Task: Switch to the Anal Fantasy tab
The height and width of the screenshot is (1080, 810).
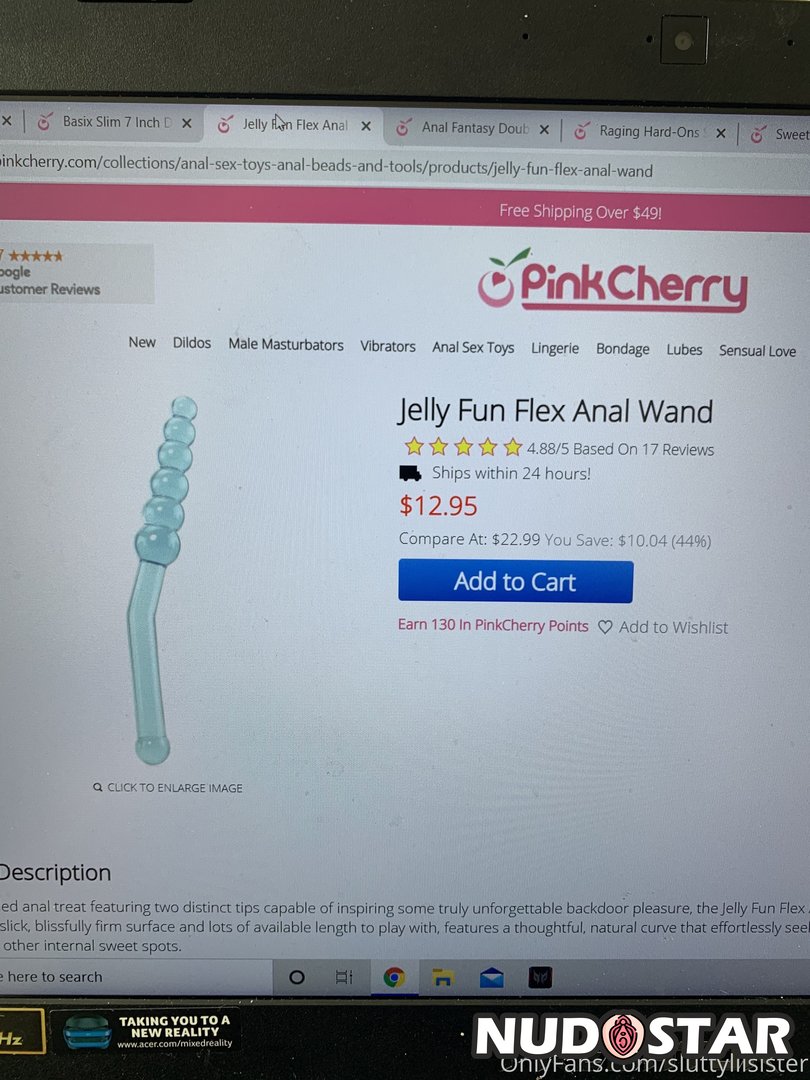Action: (x=474, y=128)
